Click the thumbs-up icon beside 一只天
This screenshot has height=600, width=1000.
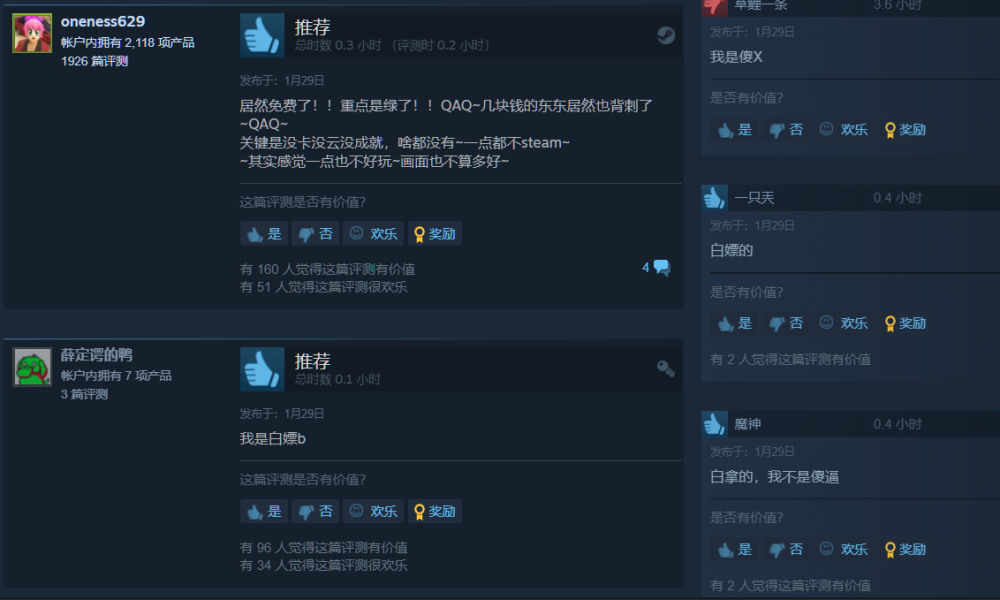(714, 198)
